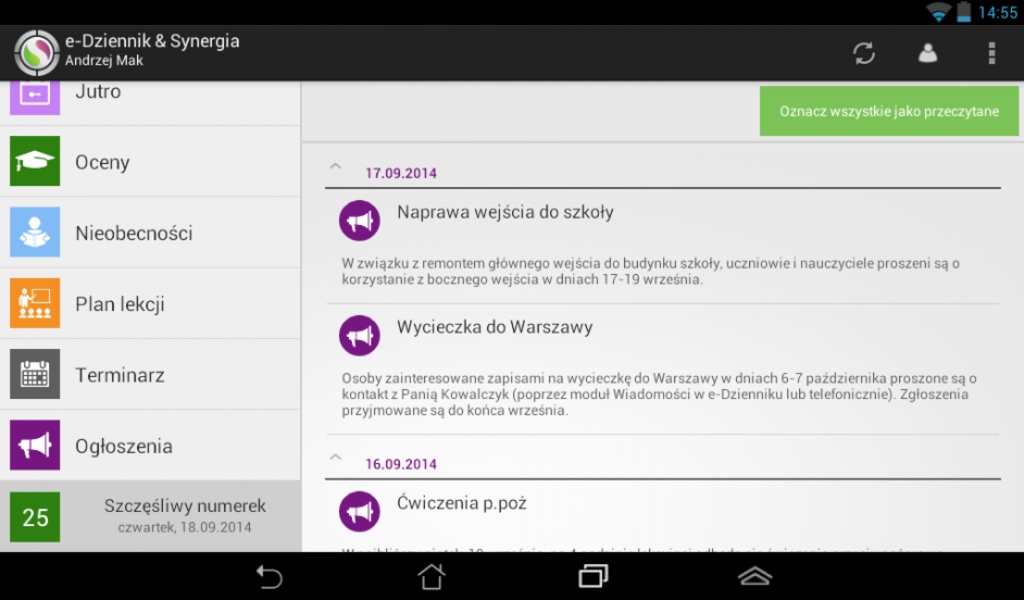The image size is (1024, 600).
Task: Tap the Szczęśliwy numerek label
Action: 185,506
